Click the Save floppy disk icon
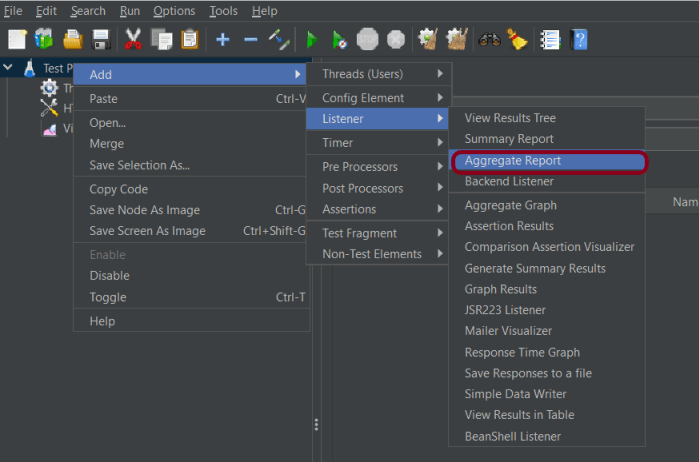Screen dimensions: 699x462 (x=100, y=40)
